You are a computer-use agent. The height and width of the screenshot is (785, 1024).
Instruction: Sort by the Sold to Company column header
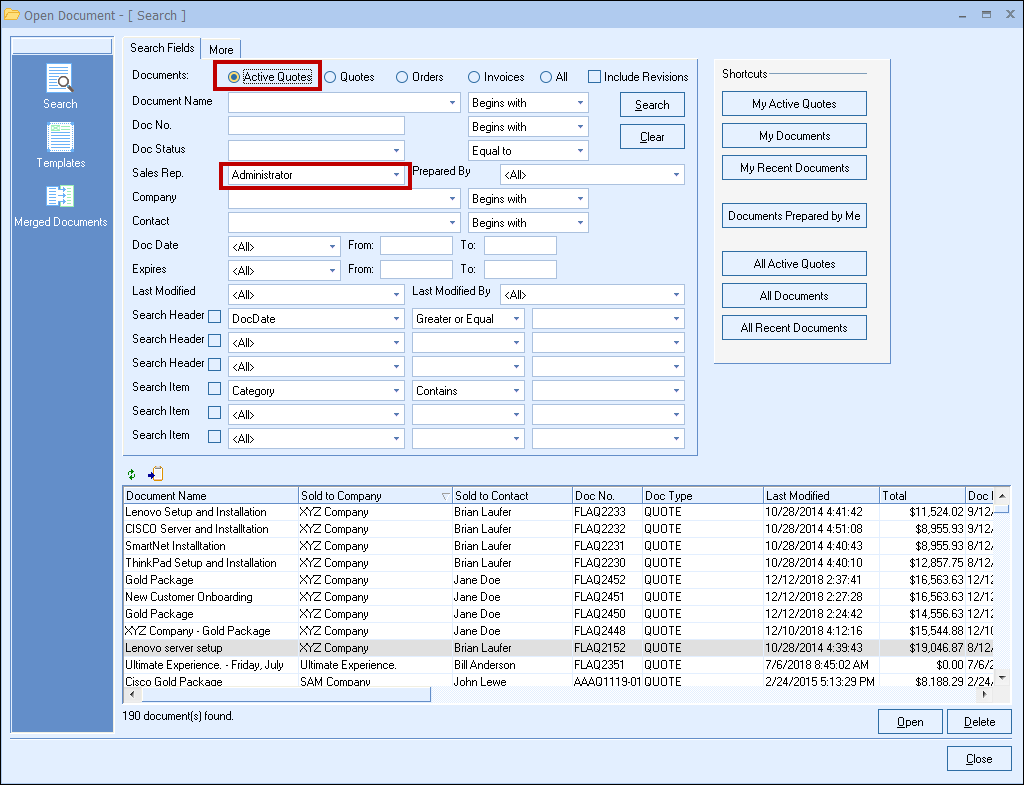370,496
